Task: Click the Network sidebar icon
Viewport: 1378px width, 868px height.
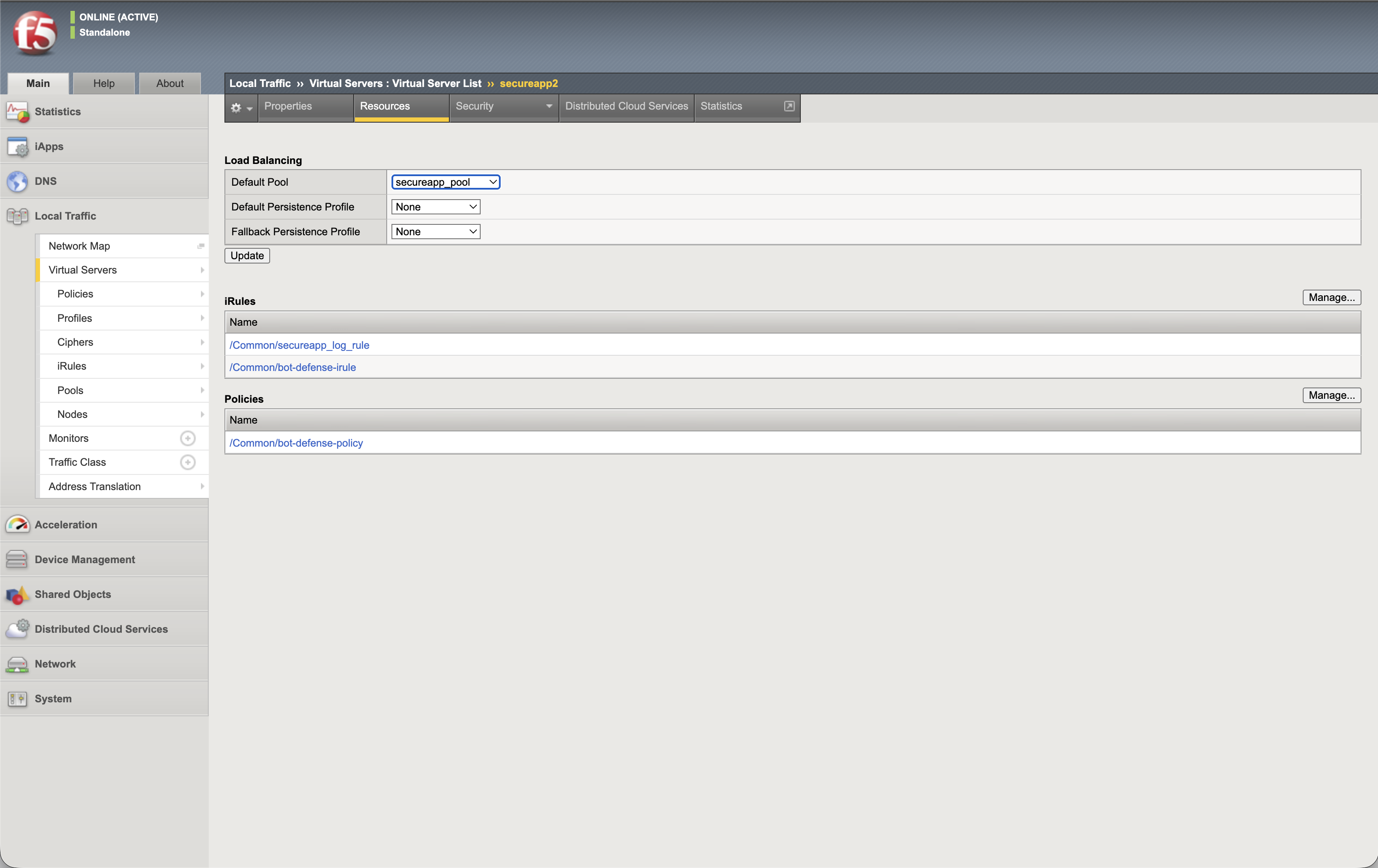Action: coord(17,664)
